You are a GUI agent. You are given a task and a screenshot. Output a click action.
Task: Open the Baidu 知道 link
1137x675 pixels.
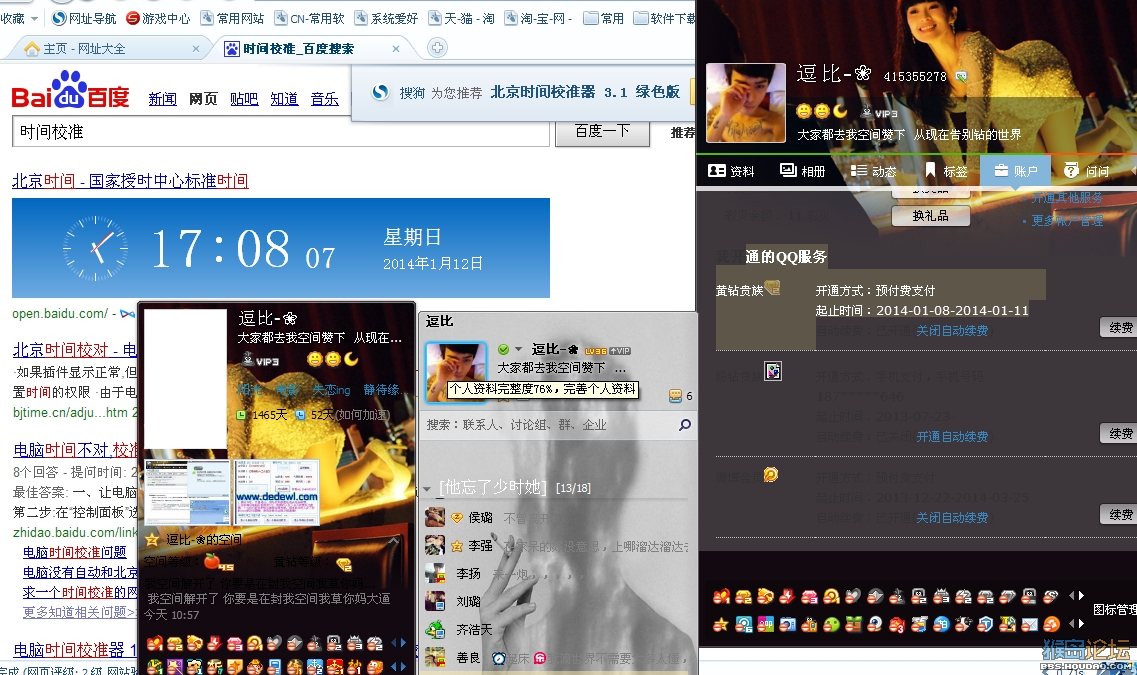(284, 99)
